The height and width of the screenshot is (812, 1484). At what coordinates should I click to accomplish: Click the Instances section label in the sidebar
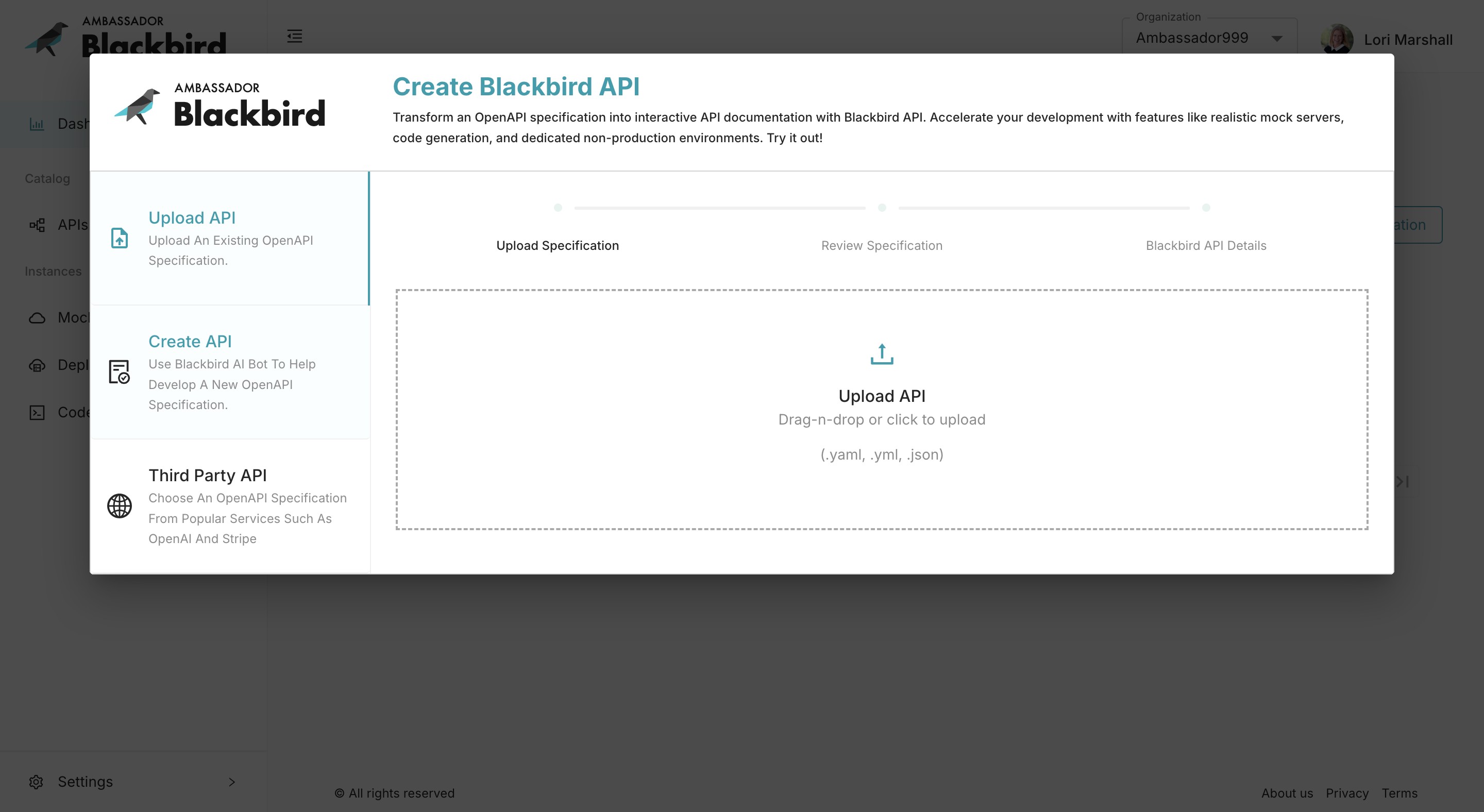point(53,271)
